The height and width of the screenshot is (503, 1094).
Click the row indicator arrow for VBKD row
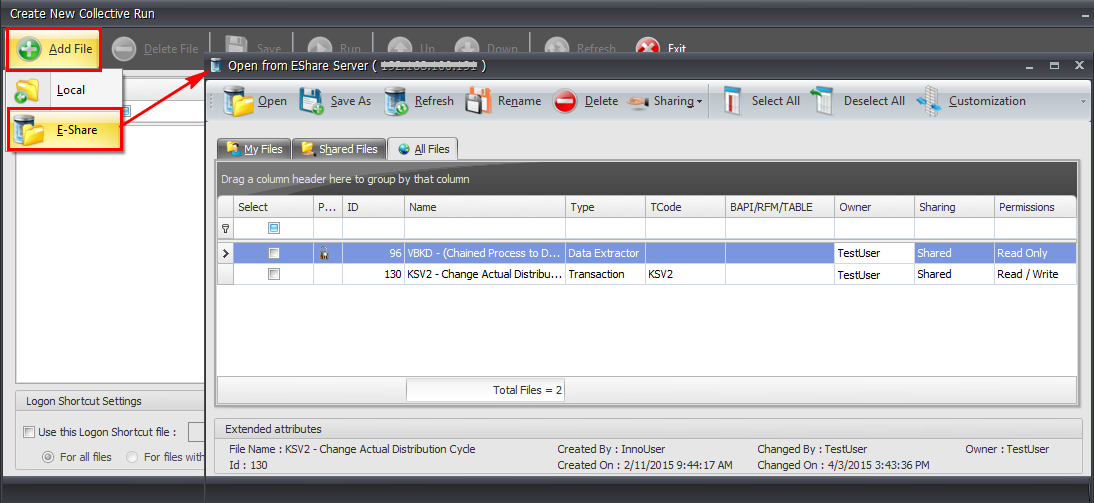click(x=225, y=253)
